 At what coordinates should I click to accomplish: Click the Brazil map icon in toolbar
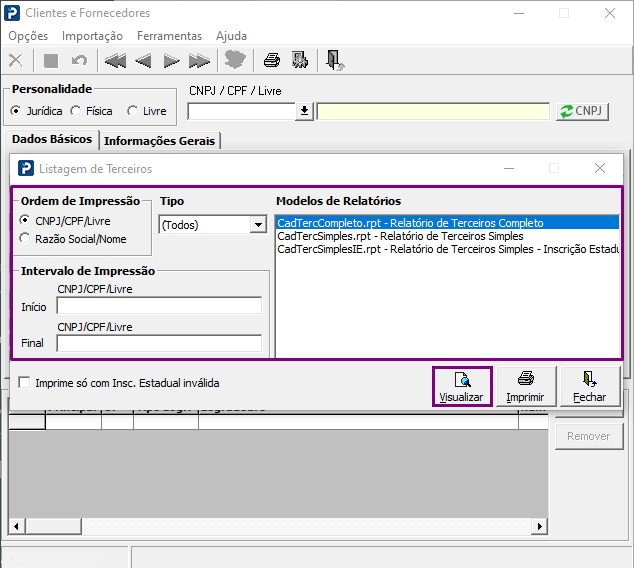click(x=235, y=61)
